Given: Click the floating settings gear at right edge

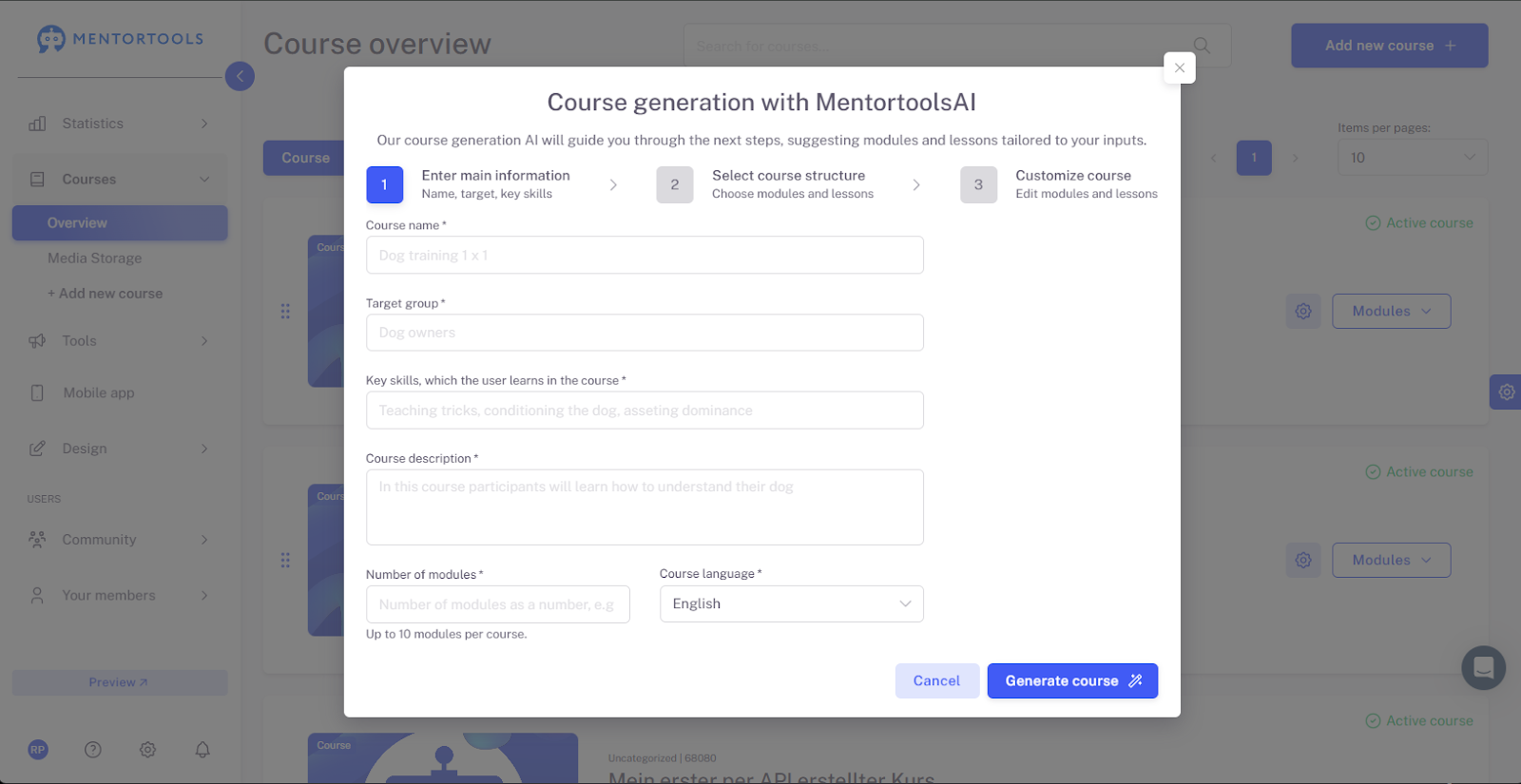Looking at the screenshot, I should coord(1506,392).
